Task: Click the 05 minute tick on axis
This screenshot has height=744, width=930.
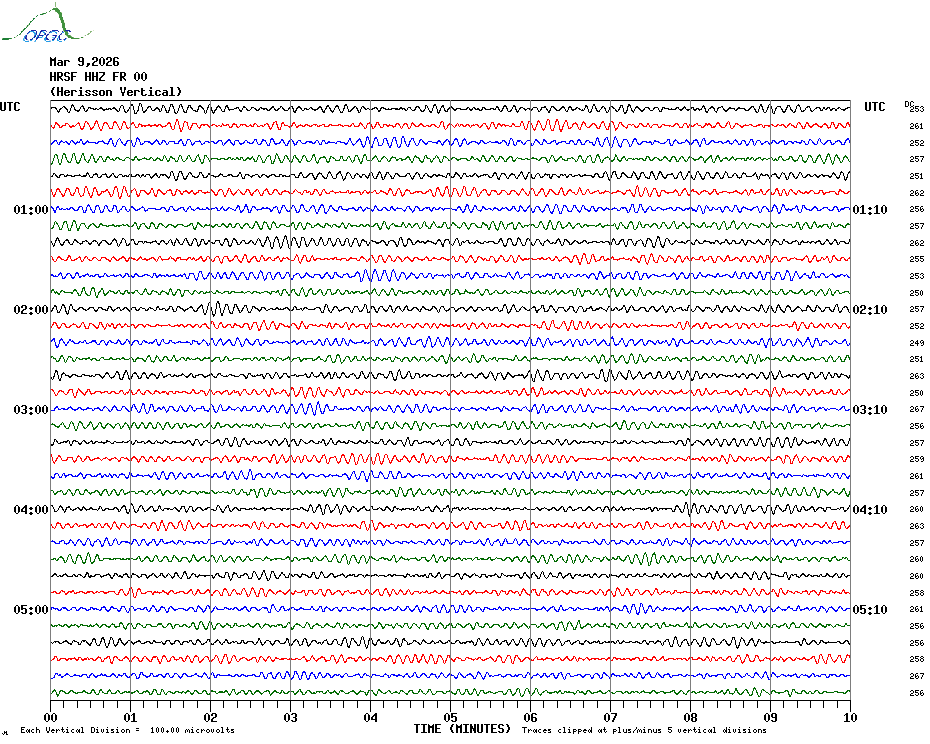Action: click(x=451, y=717)
